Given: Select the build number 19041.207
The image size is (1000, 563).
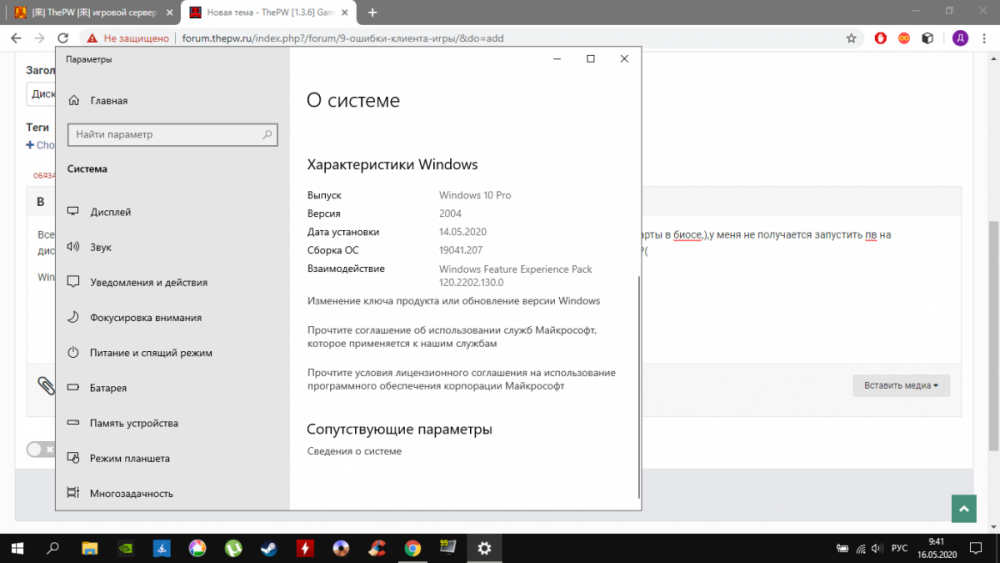Looking at the screenshot, I should click(460, 250).
